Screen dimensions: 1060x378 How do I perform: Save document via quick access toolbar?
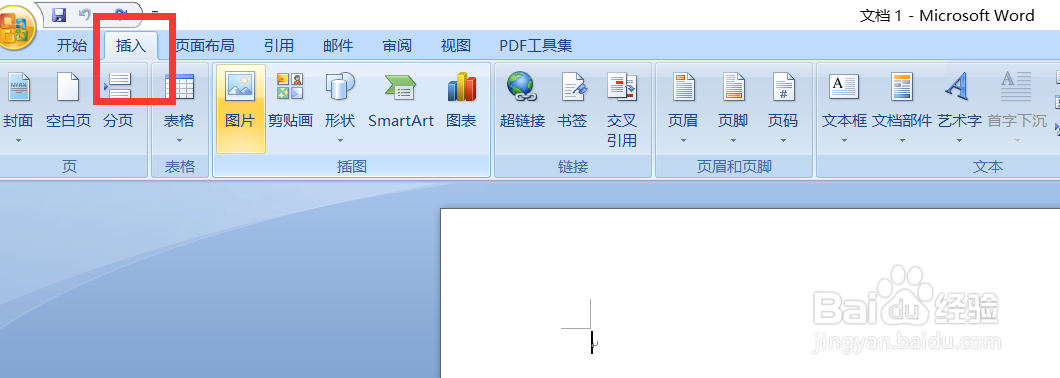click(59, 14)
